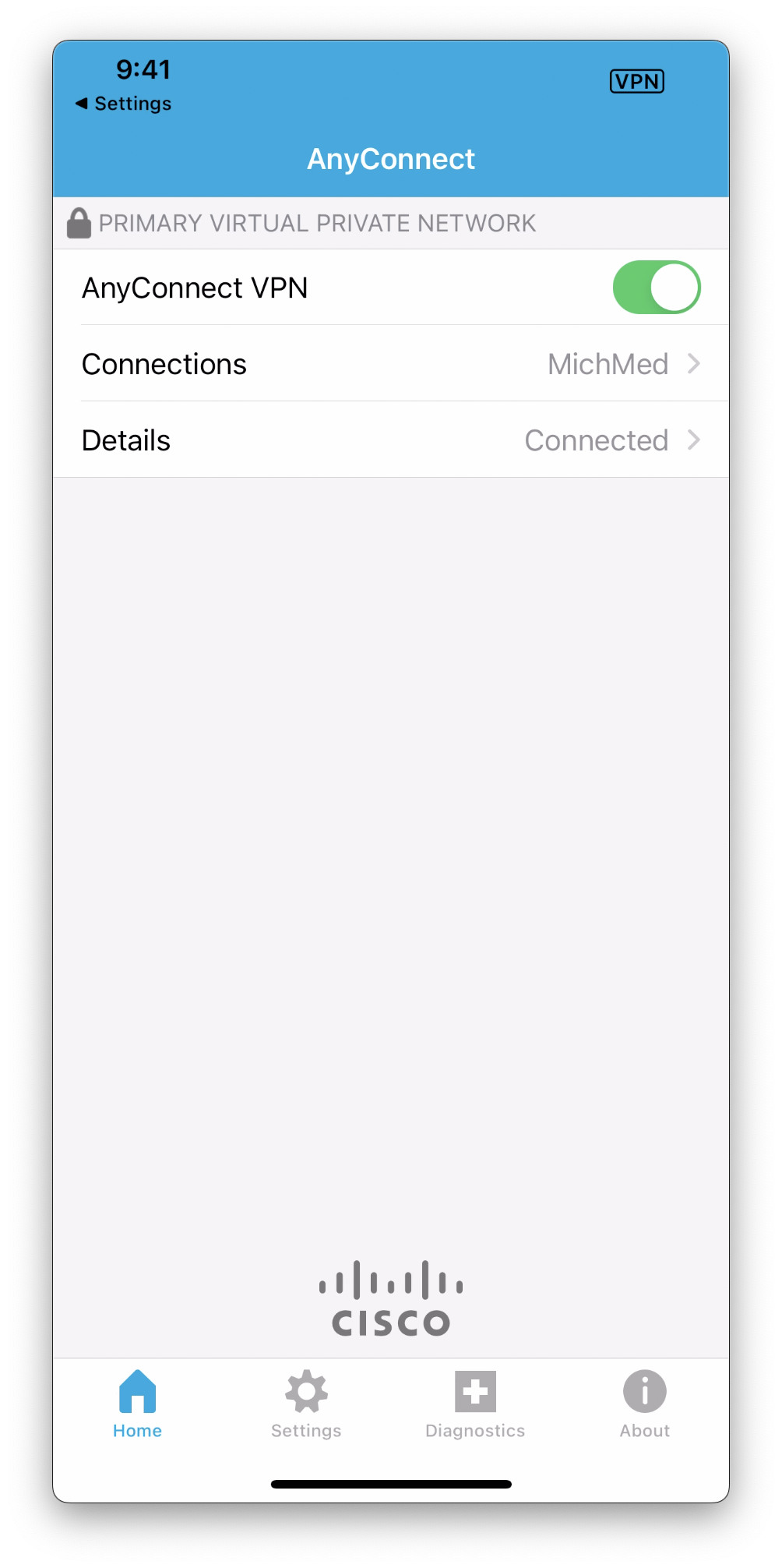Expand the Details row chevron
Screen dimensions: 782x1568
click(x=693, y=440)
